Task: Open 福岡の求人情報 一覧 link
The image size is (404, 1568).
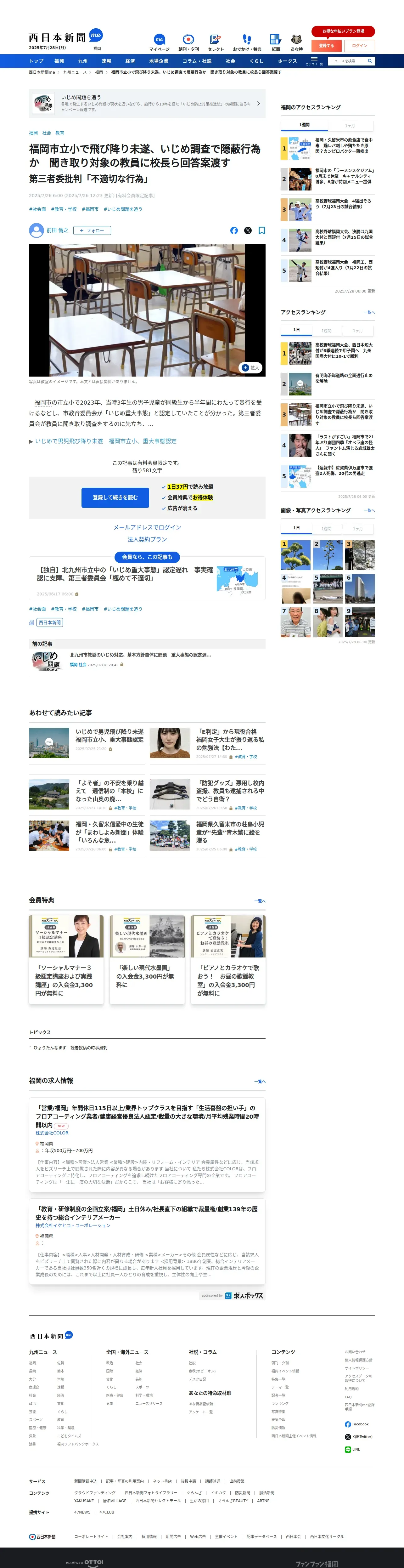Action: (260, 1082)
